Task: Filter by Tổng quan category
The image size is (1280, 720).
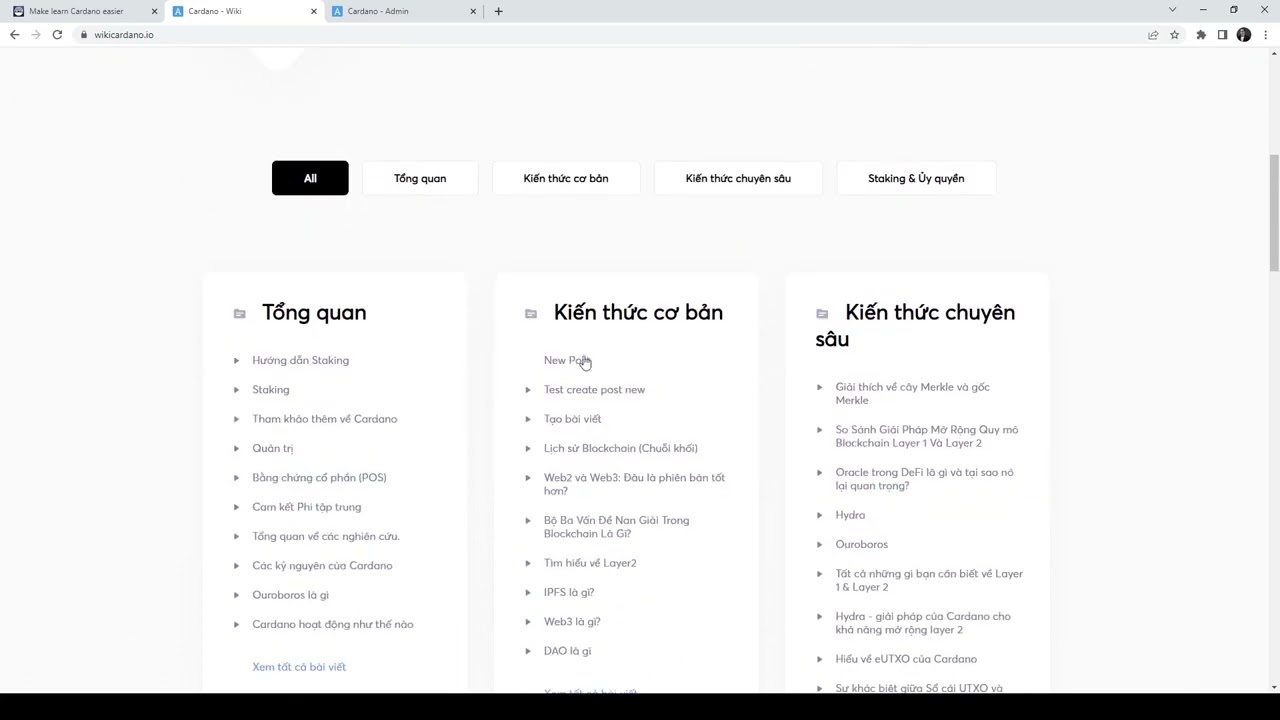Action: pos(420,178)
